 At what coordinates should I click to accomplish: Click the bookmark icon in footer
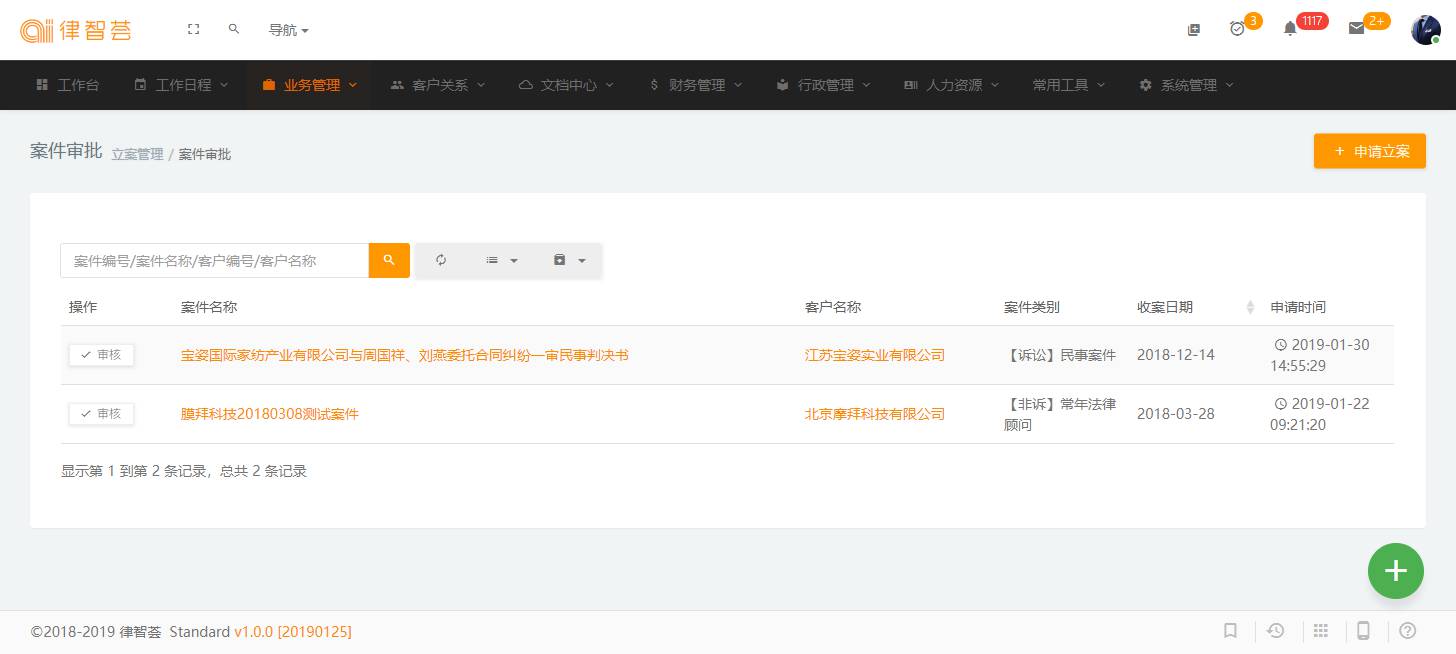click(x=1231, y=631)
